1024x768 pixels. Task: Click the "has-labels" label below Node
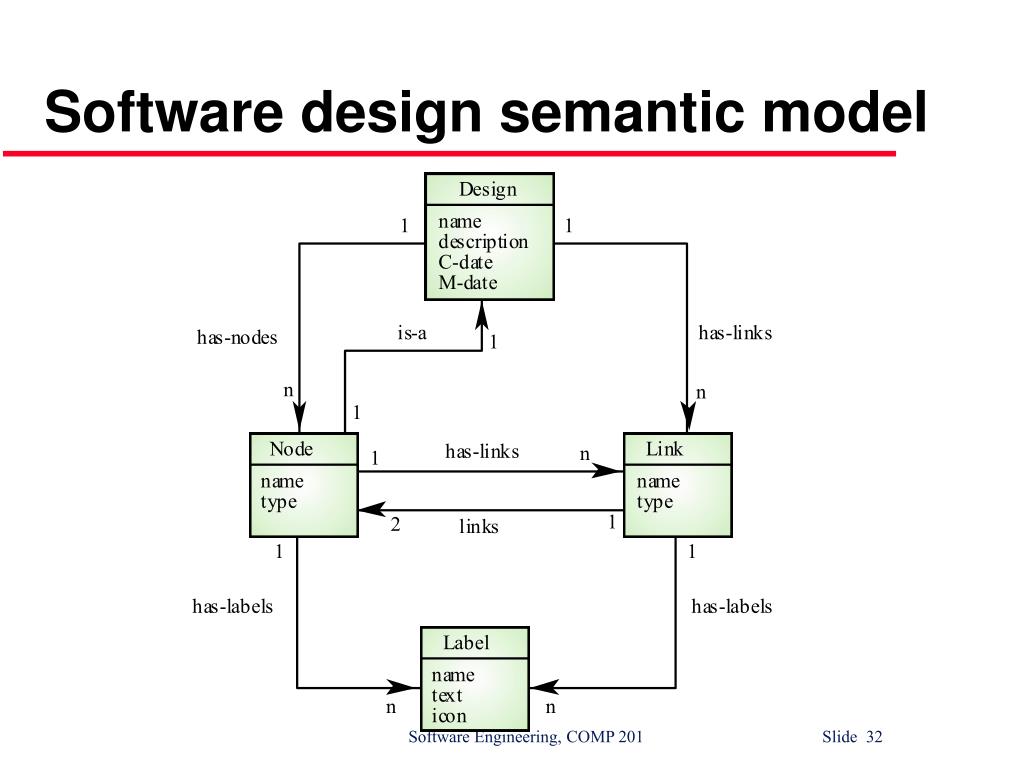click(233, 607)
